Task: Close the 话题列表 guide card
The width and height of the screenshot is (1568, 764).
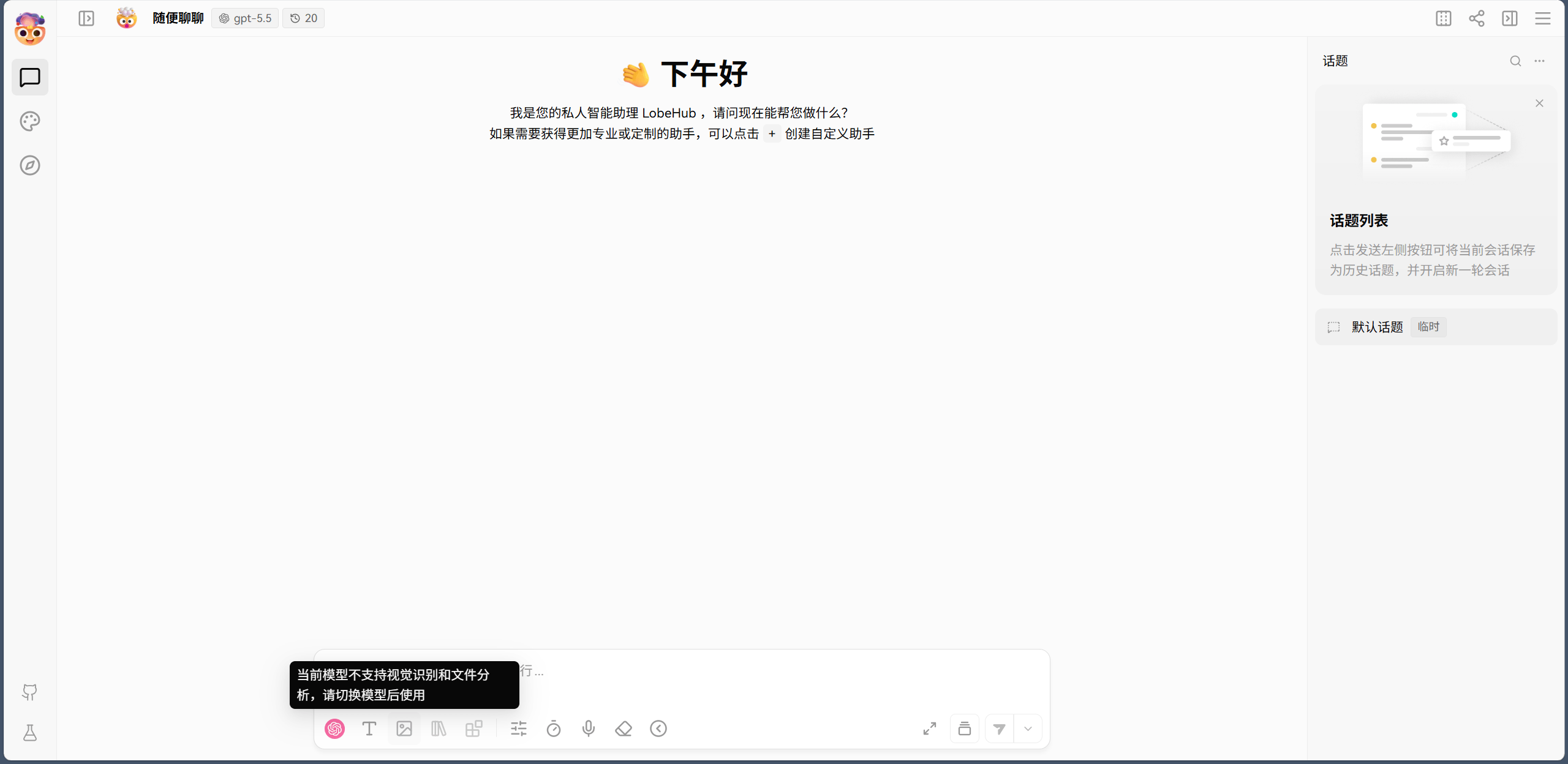Action: coord(1539,103)
